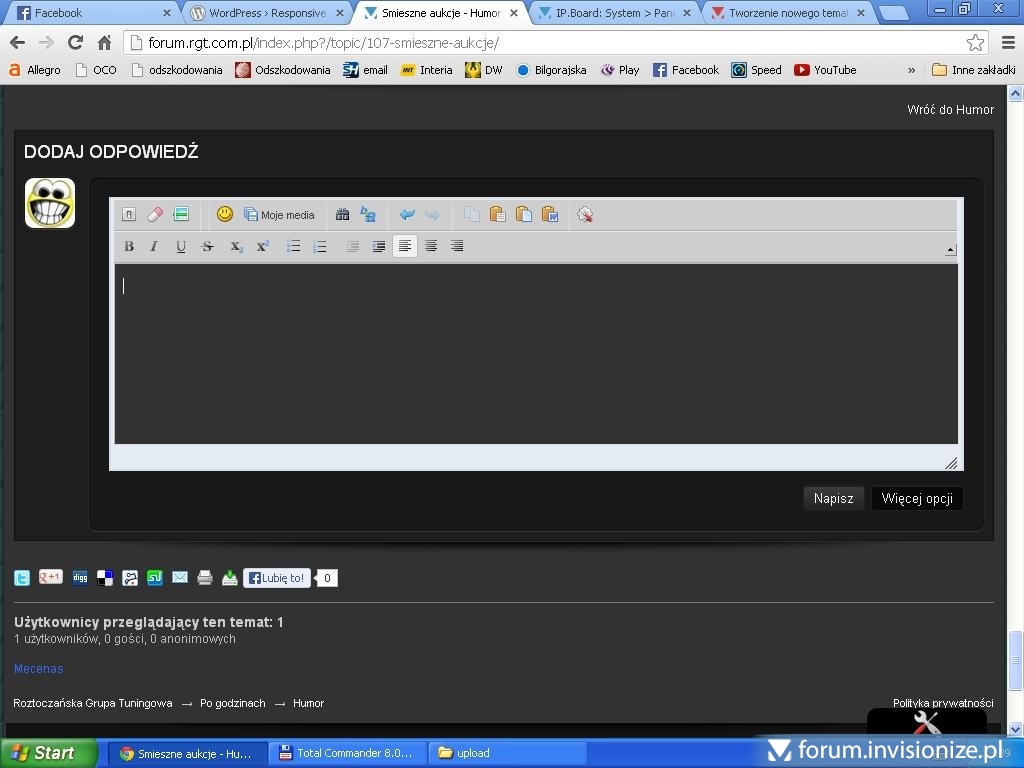Insert a bulleted list

[294, 246]
